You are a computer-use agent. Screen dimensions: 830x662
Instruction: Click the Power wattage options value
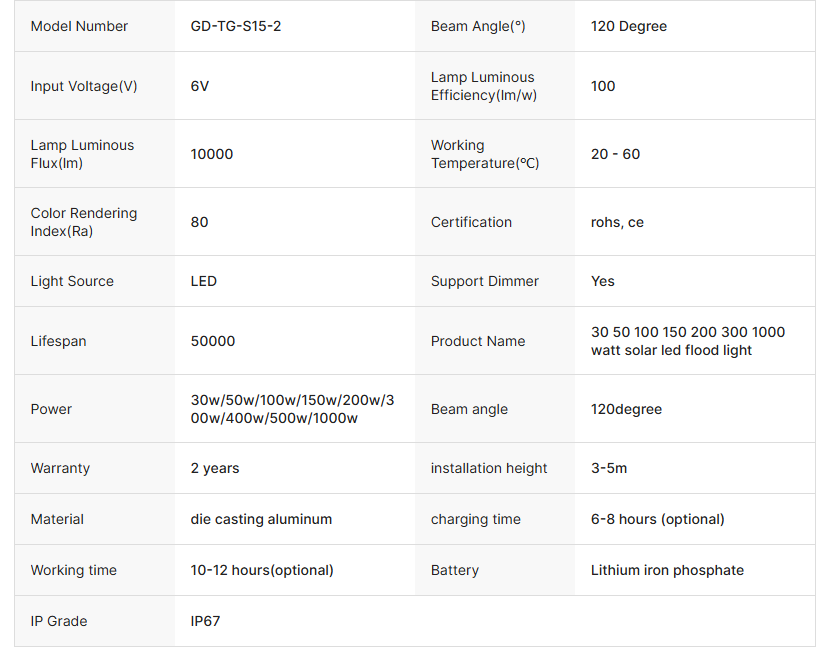[292, 409]
